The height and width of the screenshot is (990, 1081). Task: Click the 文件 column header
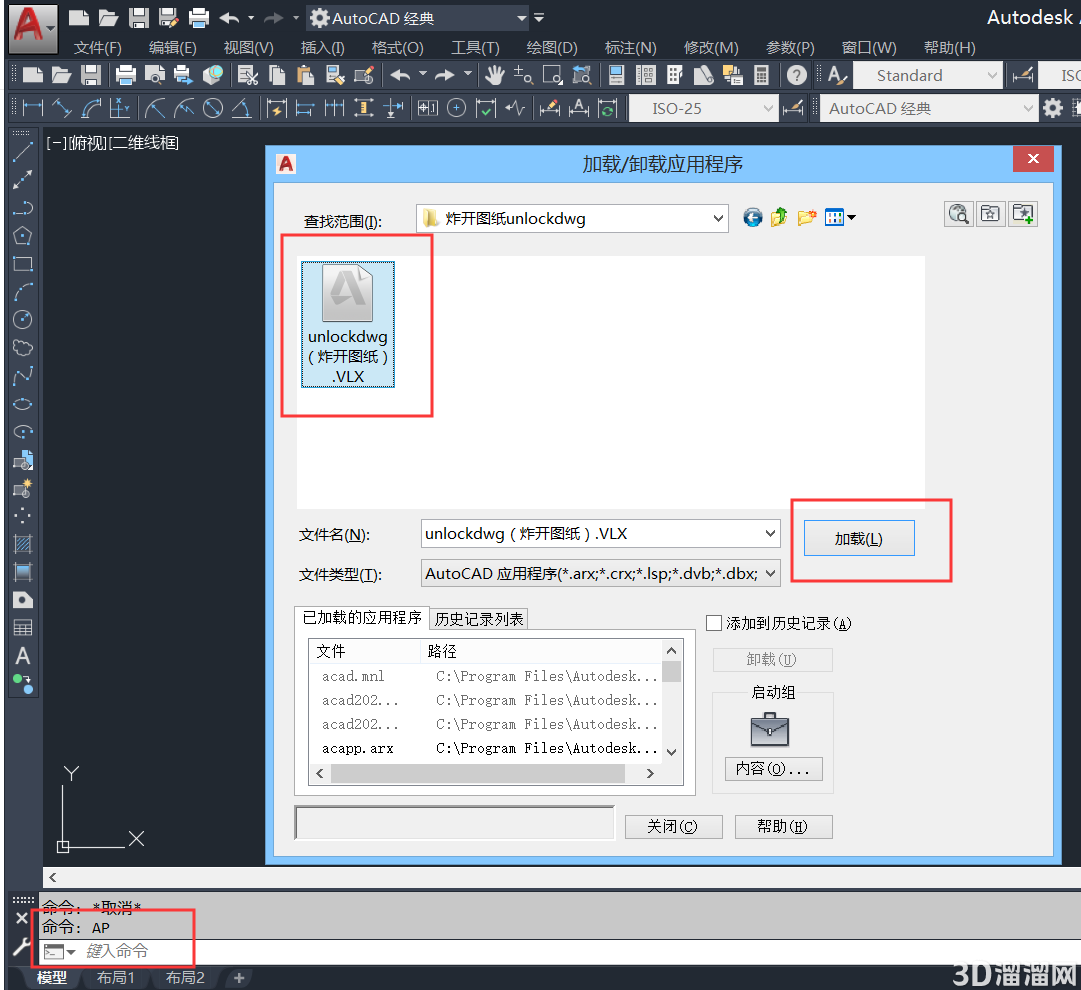pos(365,651)
